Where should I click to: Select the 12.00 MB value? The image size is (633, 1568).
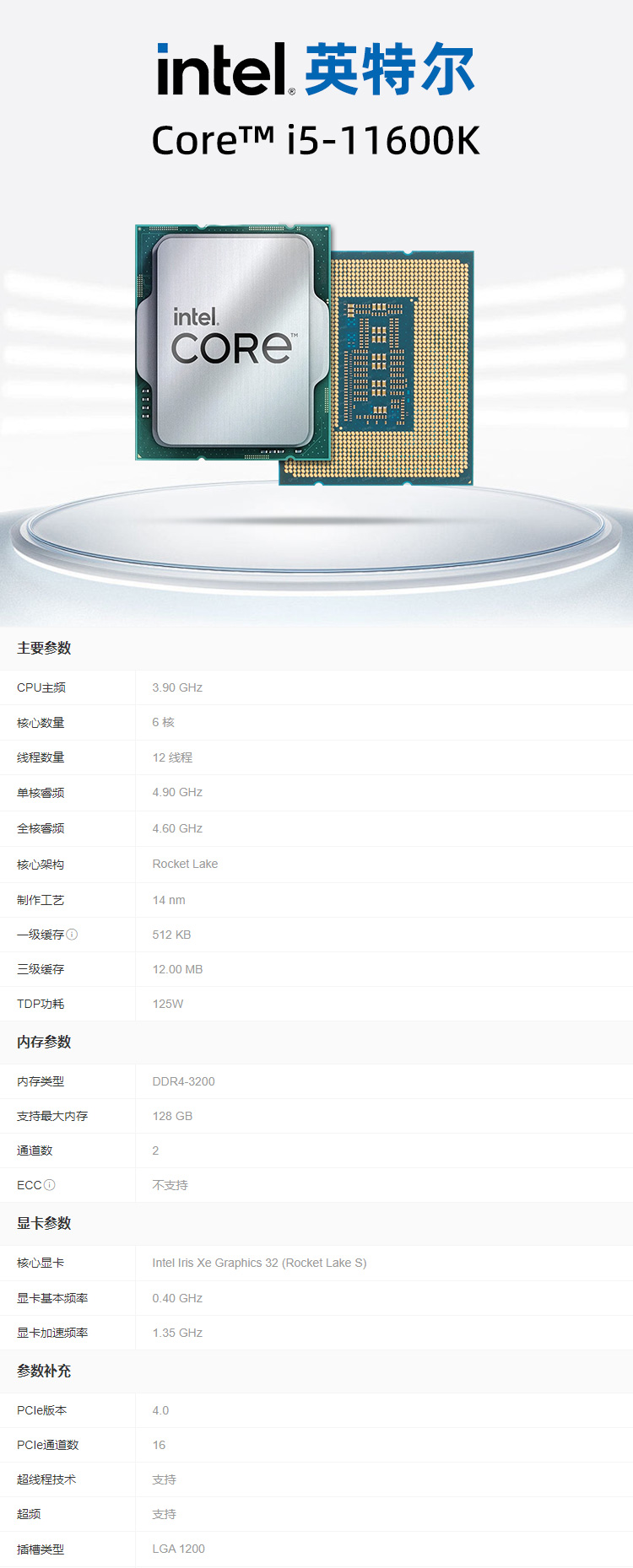pos(177,969)
